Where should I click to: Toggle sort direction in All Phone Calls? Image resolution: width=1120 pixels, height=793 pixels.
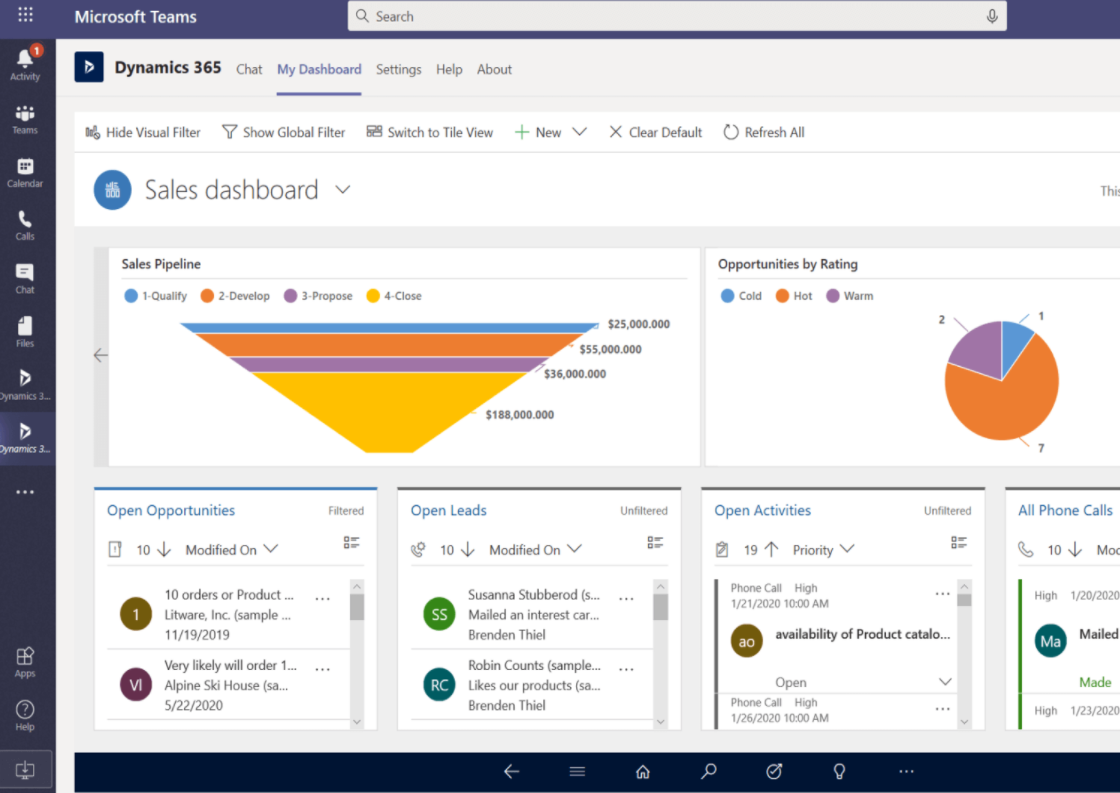pyautogui.click(x=1075, y=549)
